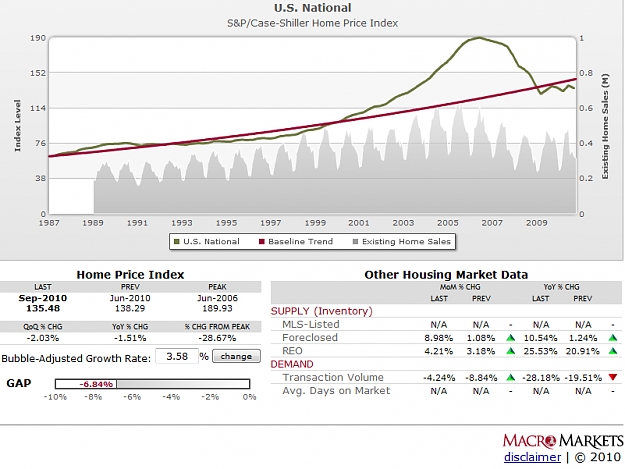The width and height of the screenshot is (625, 469).
Task: Click the gray Existing Home Sales legend swatch
Action: [356, 241]
